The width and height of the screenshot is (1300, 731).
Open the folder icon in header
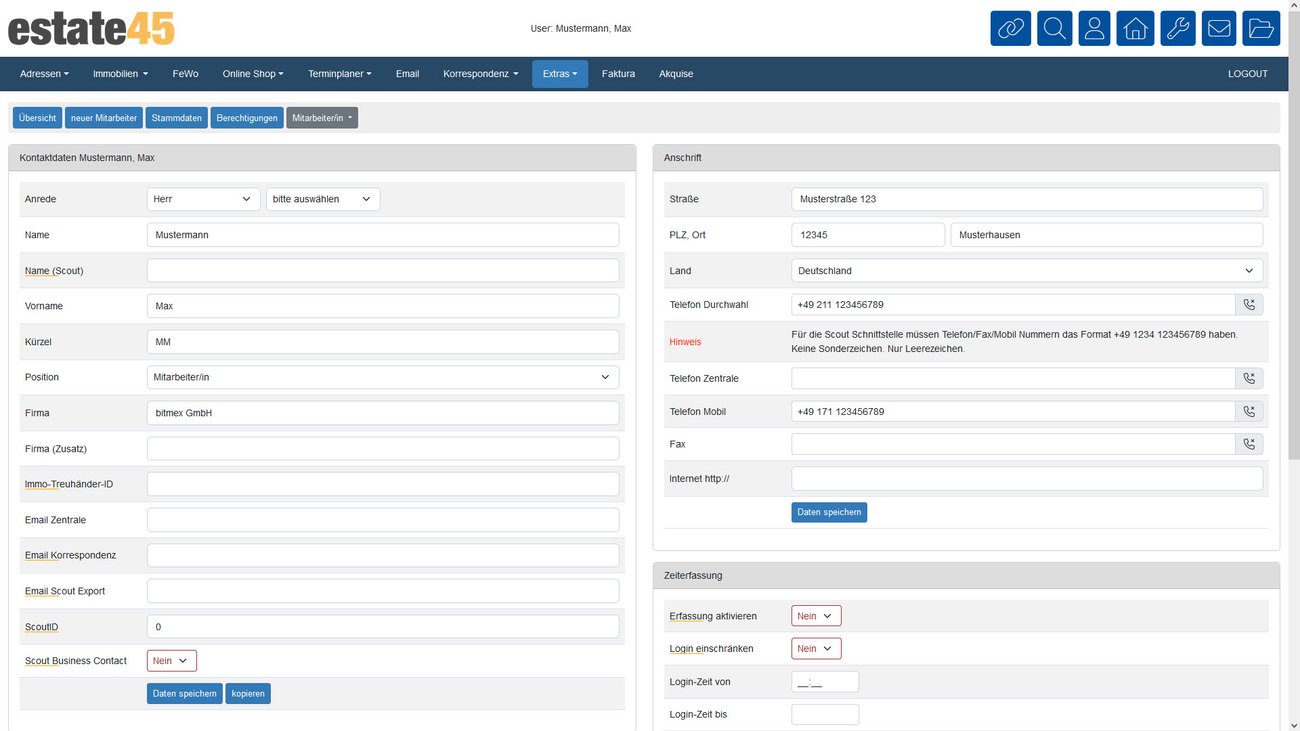1261,28
